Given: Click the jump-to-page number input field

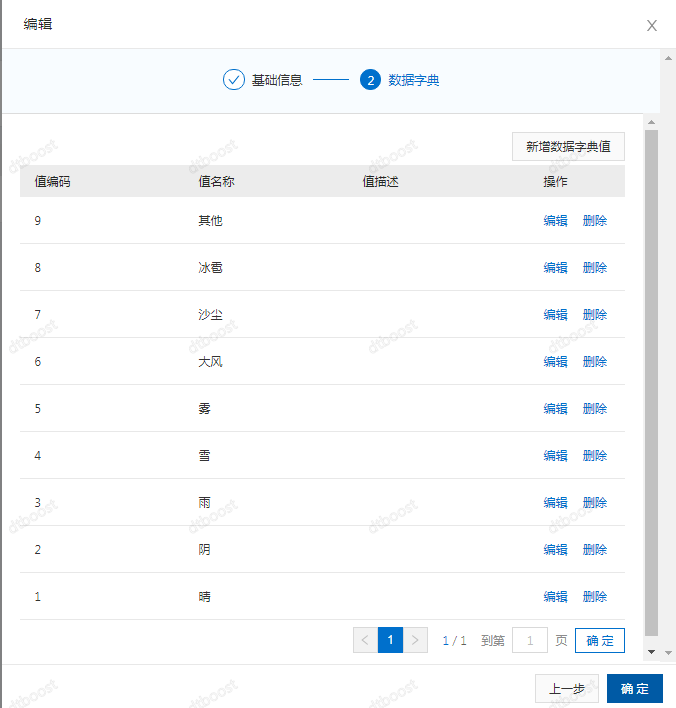Looking at the screenshot, I should [529, 640].
